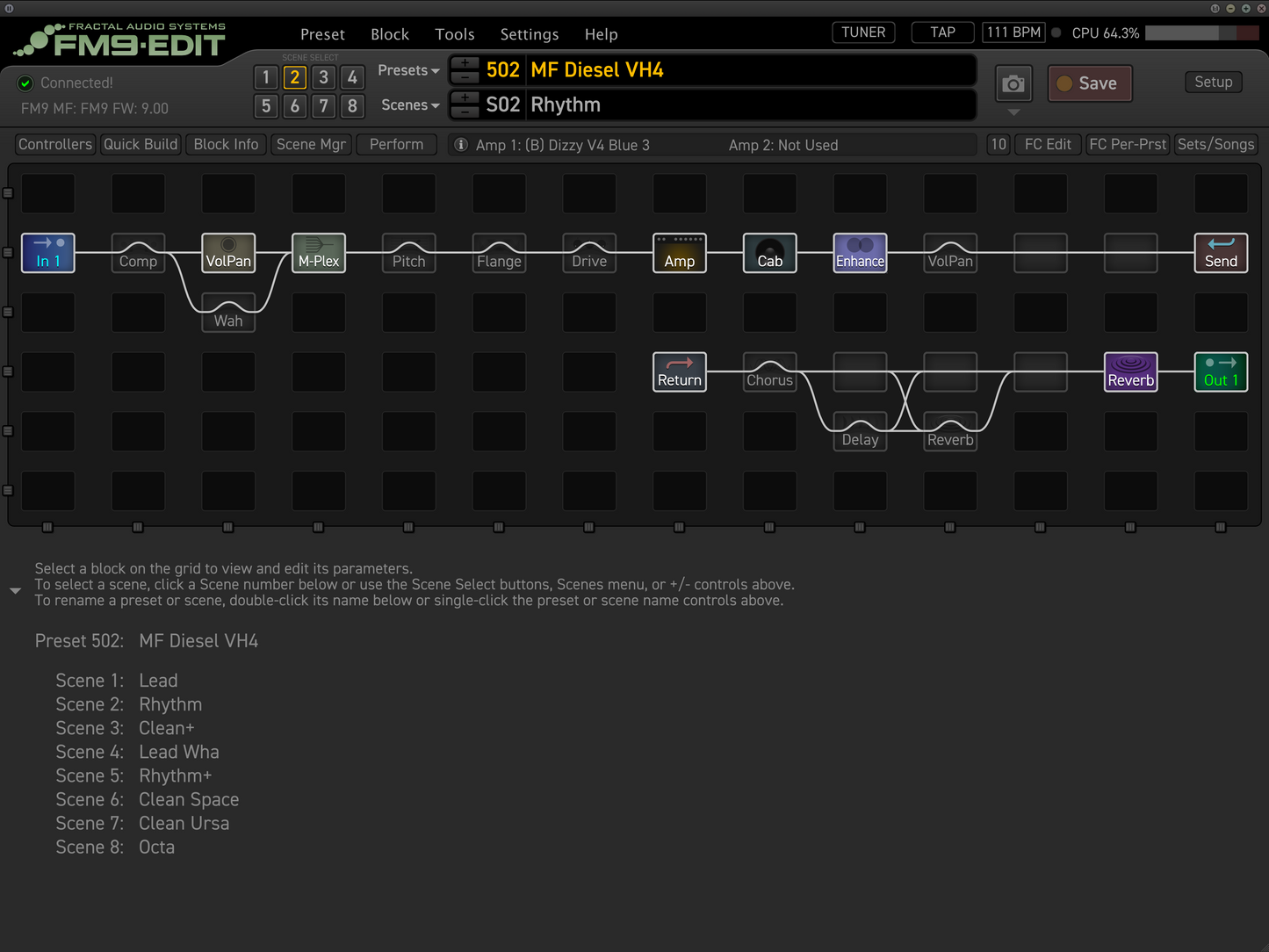The height and width of the screenshot is (952, 1269).
Task: Click the 111 BPM field
Action: (1013, 32)
